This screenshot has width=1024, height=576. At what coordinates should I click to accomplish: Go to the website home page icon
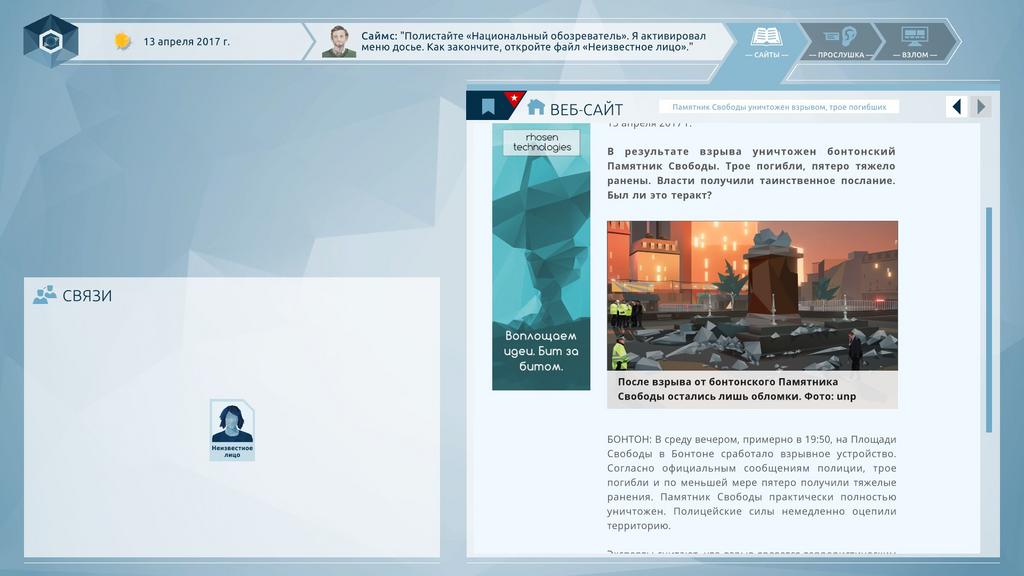pos(536,107)
